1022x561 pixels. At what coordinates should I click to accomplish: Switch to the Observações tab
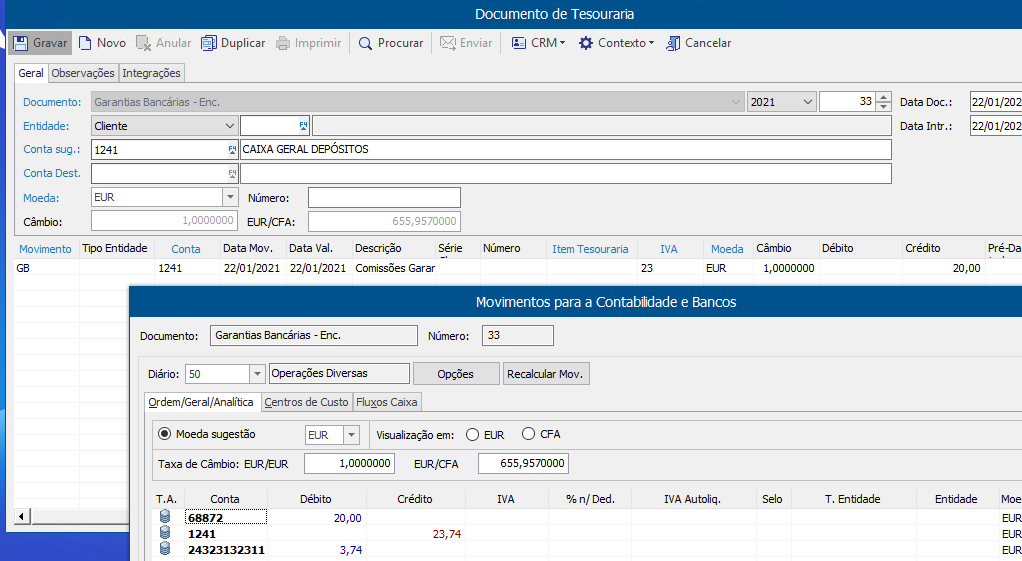[x=83, y=73]
